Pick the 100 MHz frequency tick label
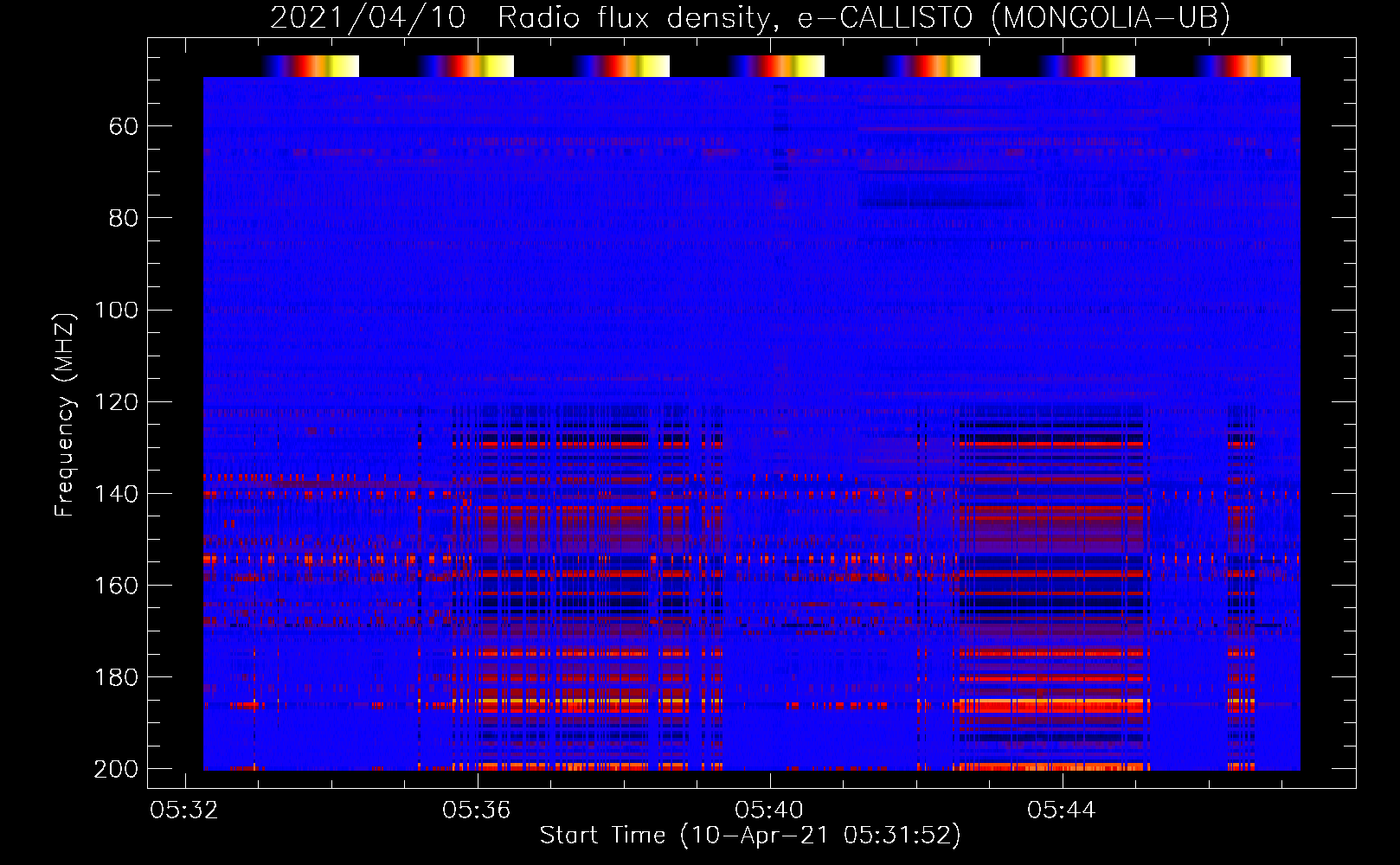1400x865 pixels. point(116,311)
